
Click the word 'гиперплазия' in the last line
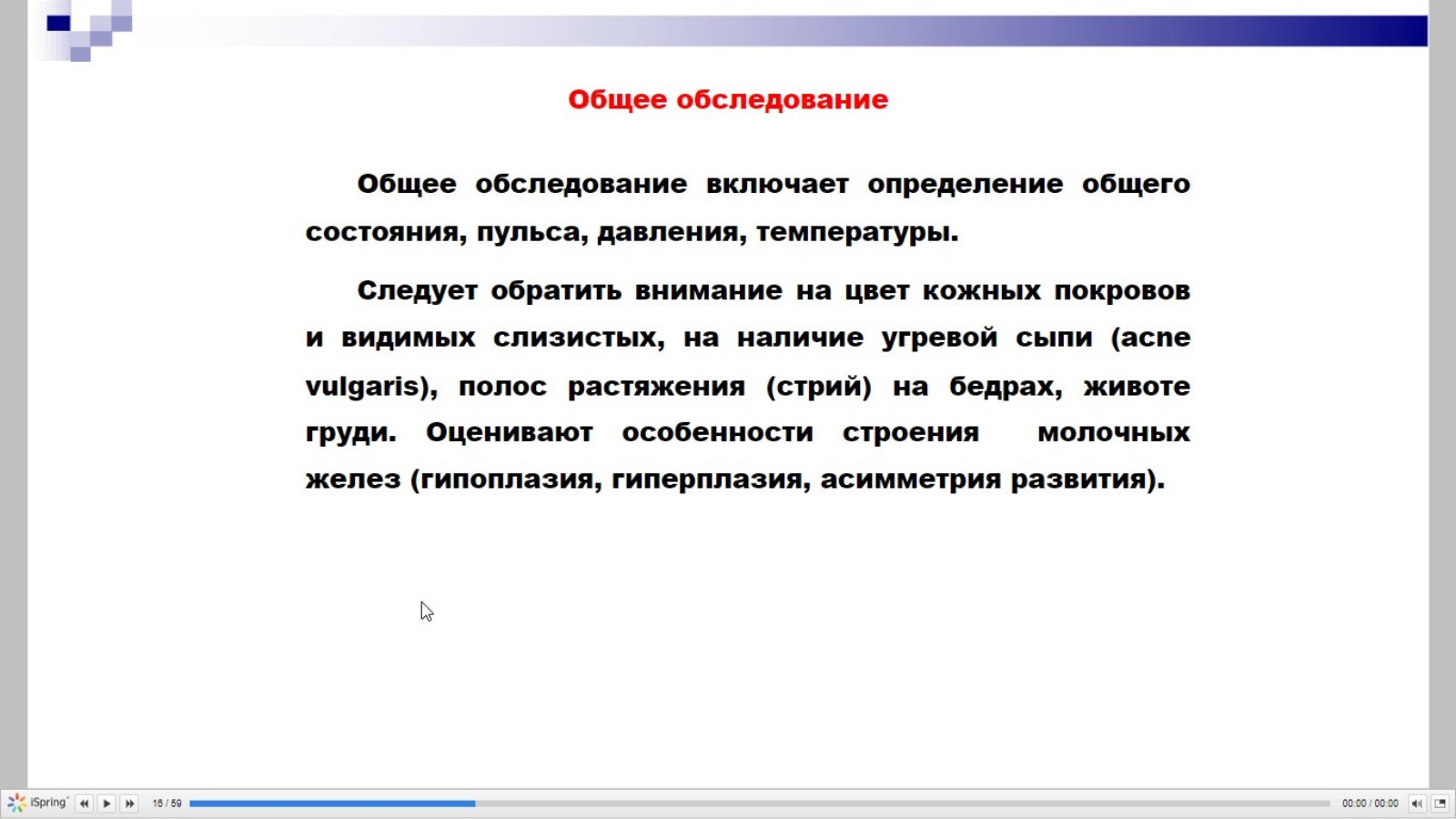(x=707, y=480)
